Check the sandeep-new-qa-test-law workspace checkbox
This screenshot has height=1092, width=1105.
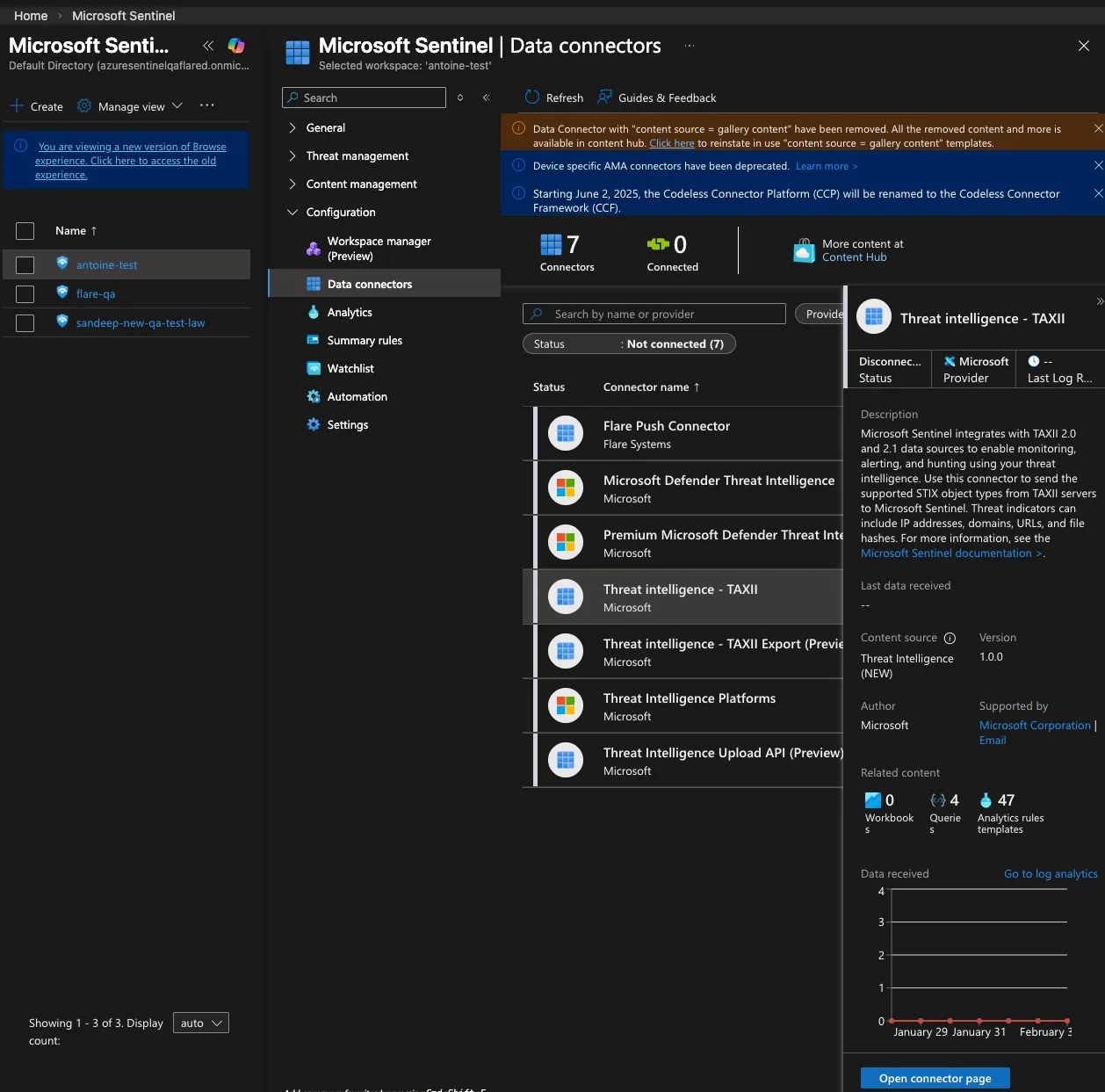pos(25,323)
